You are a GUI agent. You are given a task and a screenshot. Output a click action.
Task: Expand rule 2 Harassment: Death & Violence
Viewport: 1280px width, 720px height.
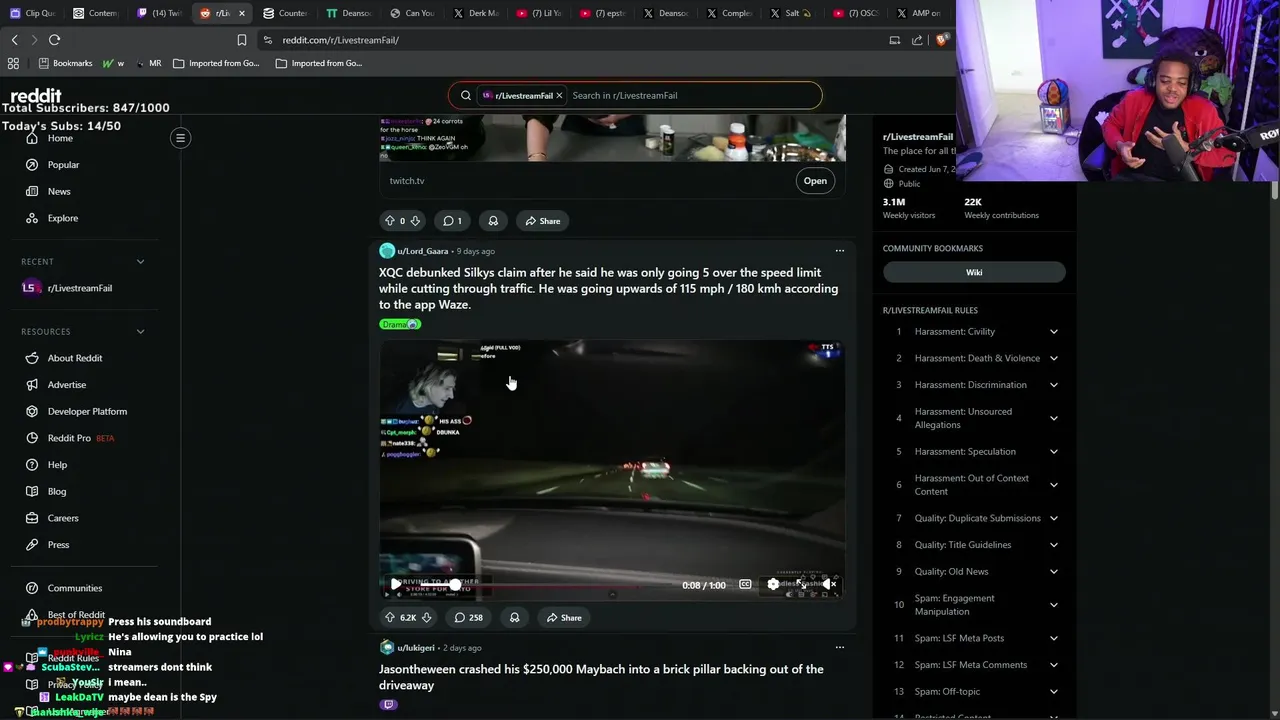tap(1053, 358)
